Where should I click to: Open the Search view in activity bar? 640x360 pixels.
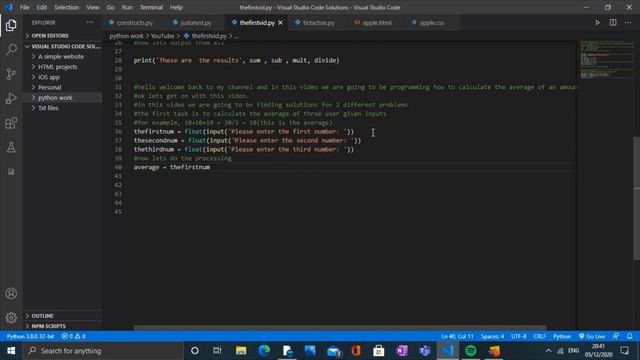click(x=11, y=50)
